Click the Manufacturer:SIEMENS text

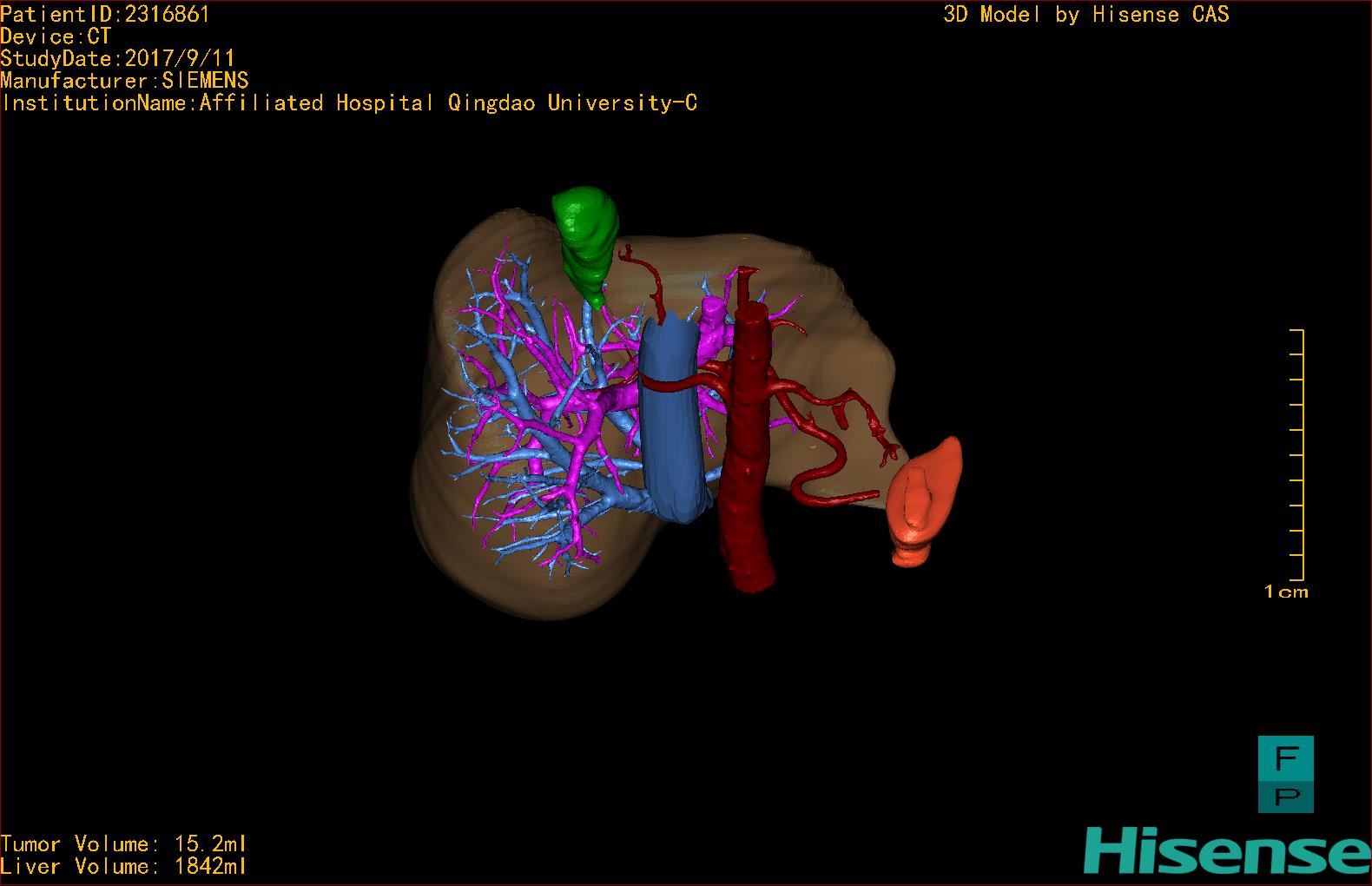125,81
